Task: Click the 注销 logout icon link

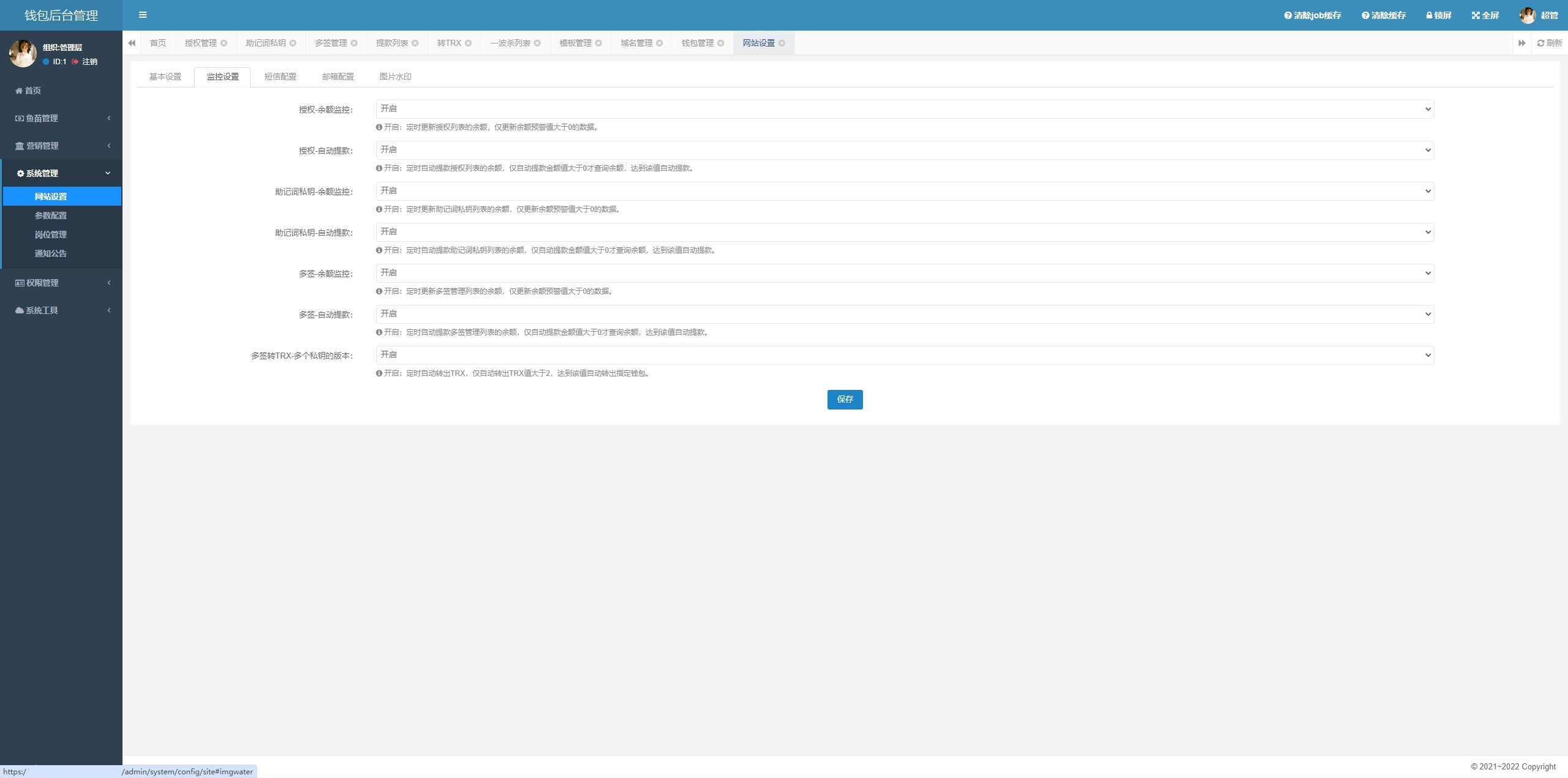Action: tap(85, 62)
